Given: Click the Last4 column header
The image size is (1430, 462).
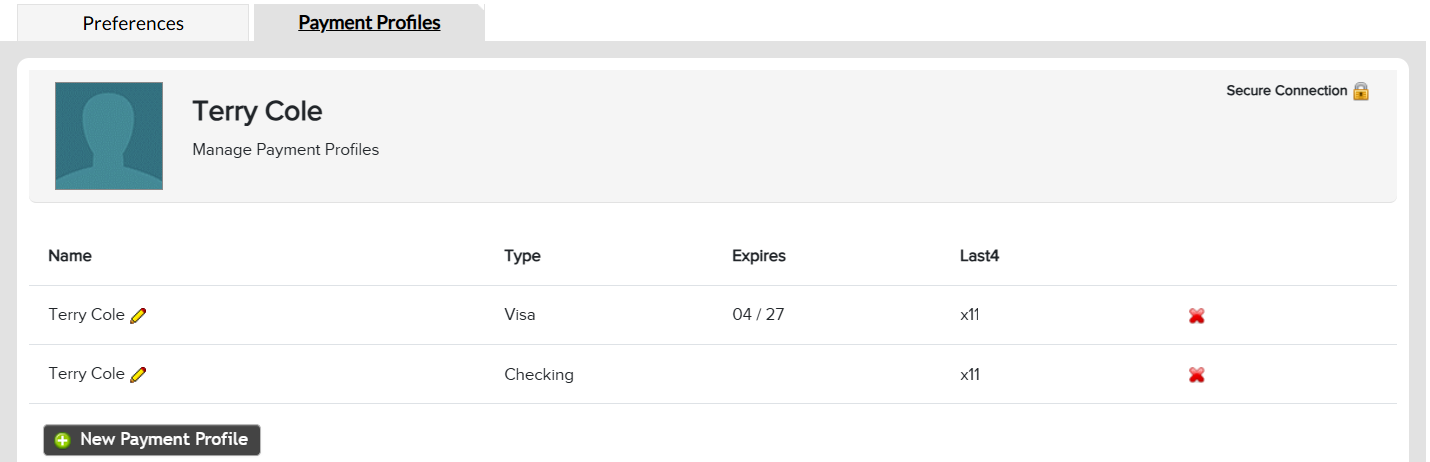Looking at the screenshot, I should [x=979, y=256].
